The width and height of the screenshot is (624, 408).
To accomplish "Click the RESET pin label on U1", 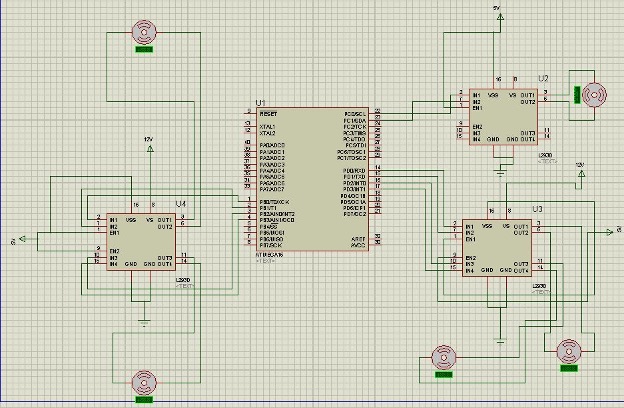I will coord(268,114).
